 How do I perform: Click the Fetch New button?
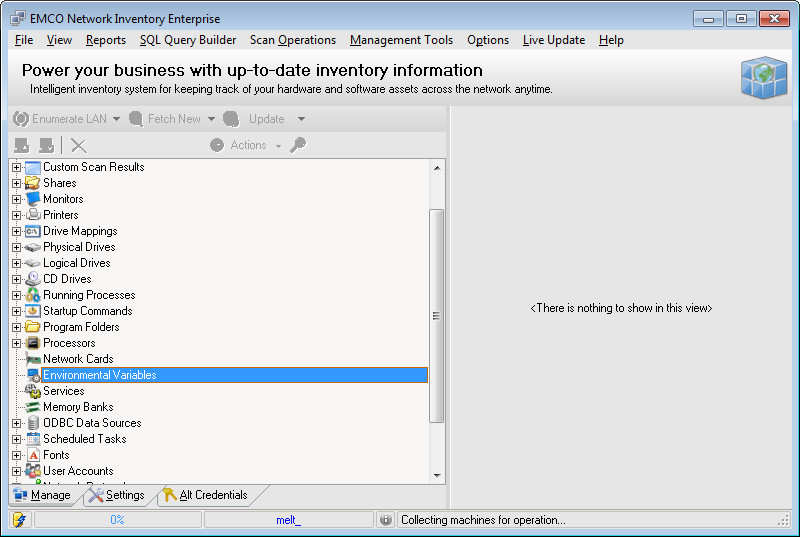click(165, 119)
